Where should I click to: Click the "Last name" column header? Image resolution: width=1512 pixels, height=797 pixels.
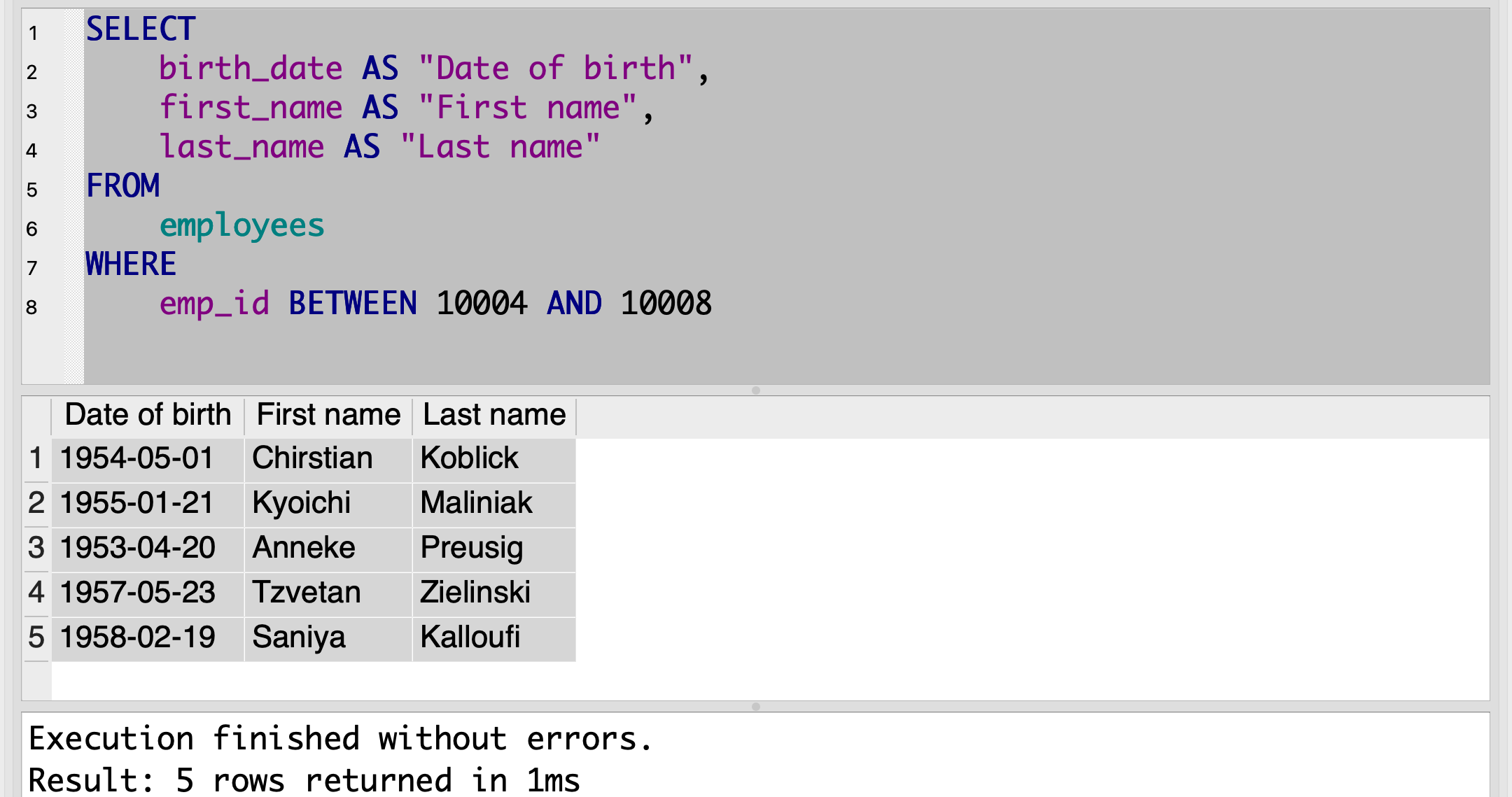494,415
